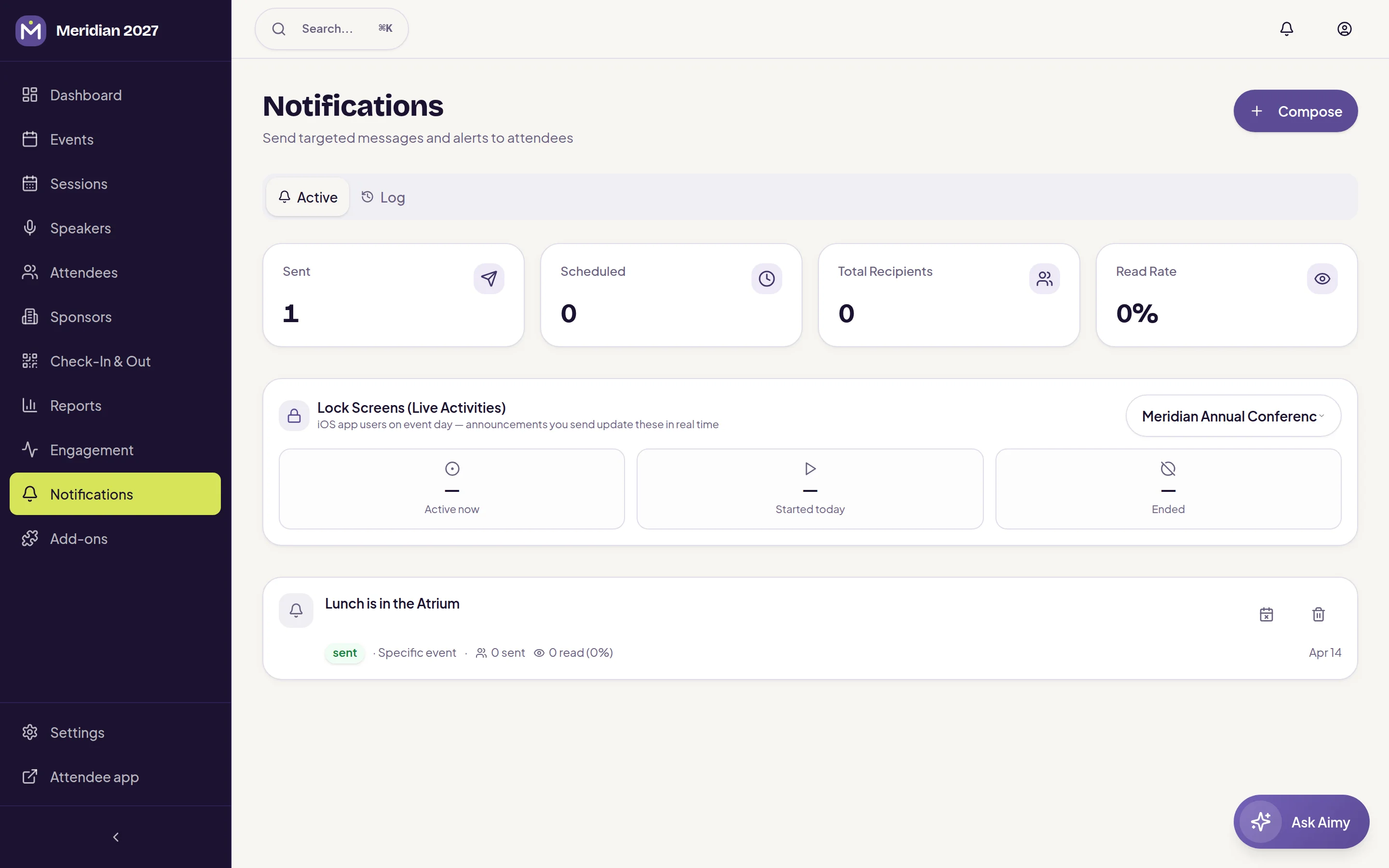Go to Check-In & Out
1389x868 pixels.
pos(115,361)
